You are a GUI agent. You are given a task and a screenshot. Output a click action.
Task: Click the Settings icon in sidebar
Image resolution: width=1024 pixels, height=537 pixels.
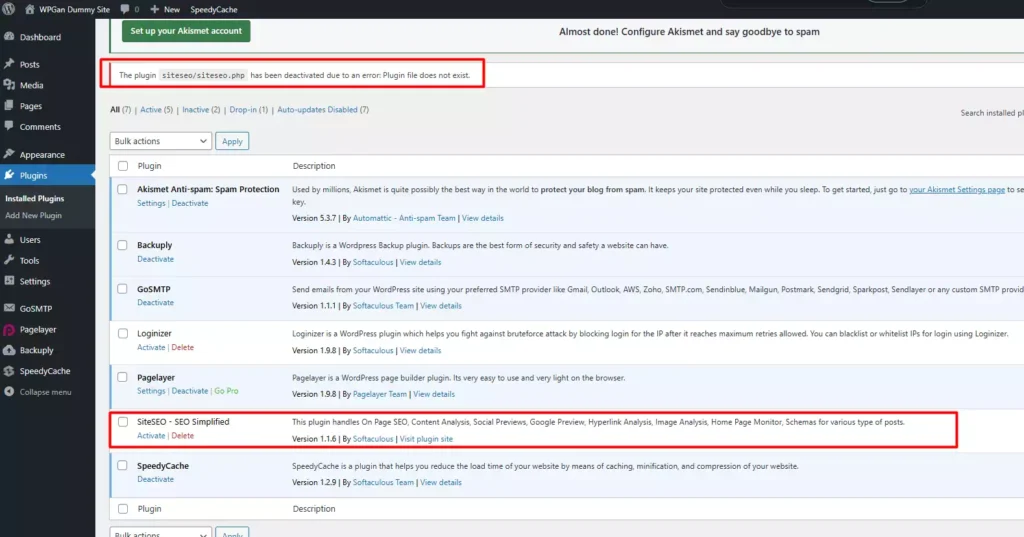9,281
